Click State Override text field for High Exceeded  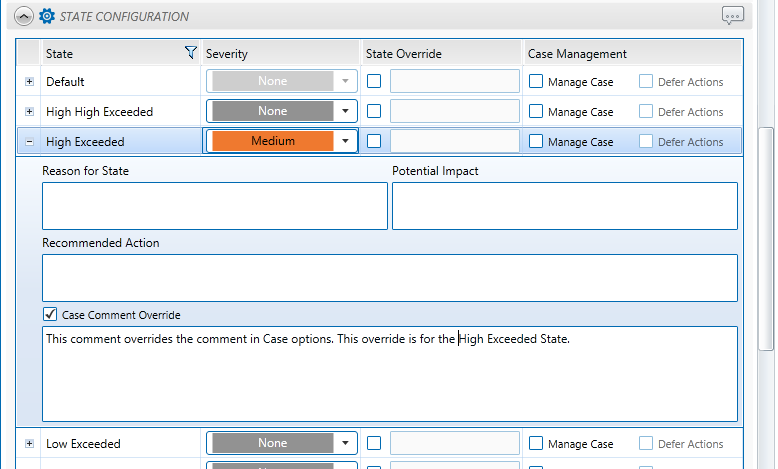coord(455,141)
